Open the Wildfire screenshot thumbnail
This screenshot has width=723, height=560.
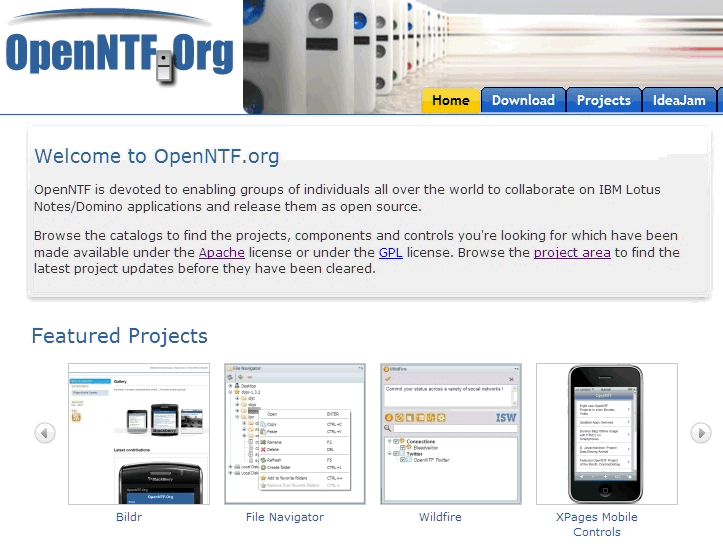click(451, 434)
